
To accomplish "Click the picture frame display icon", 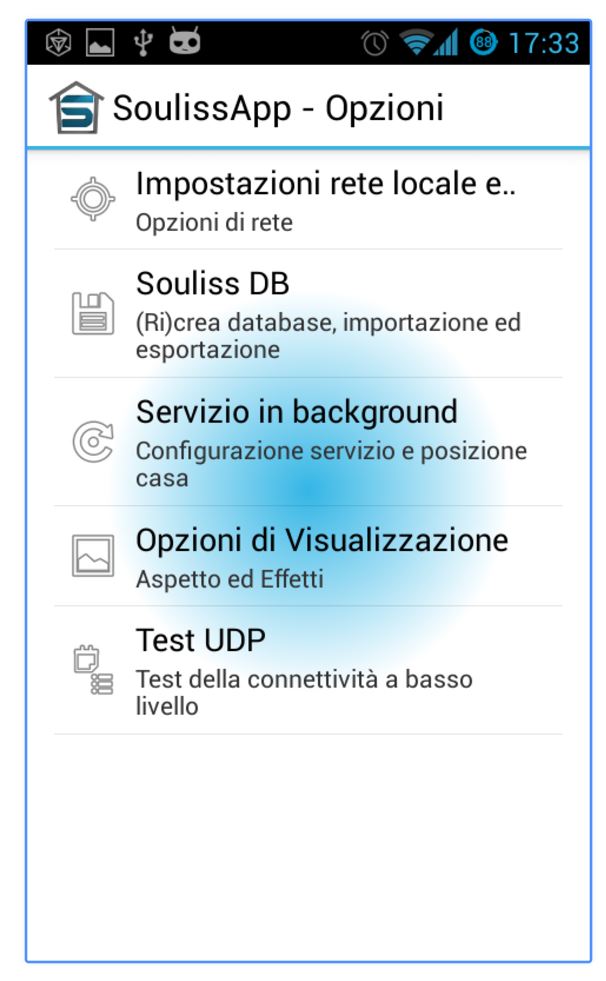I will point(93,555).
